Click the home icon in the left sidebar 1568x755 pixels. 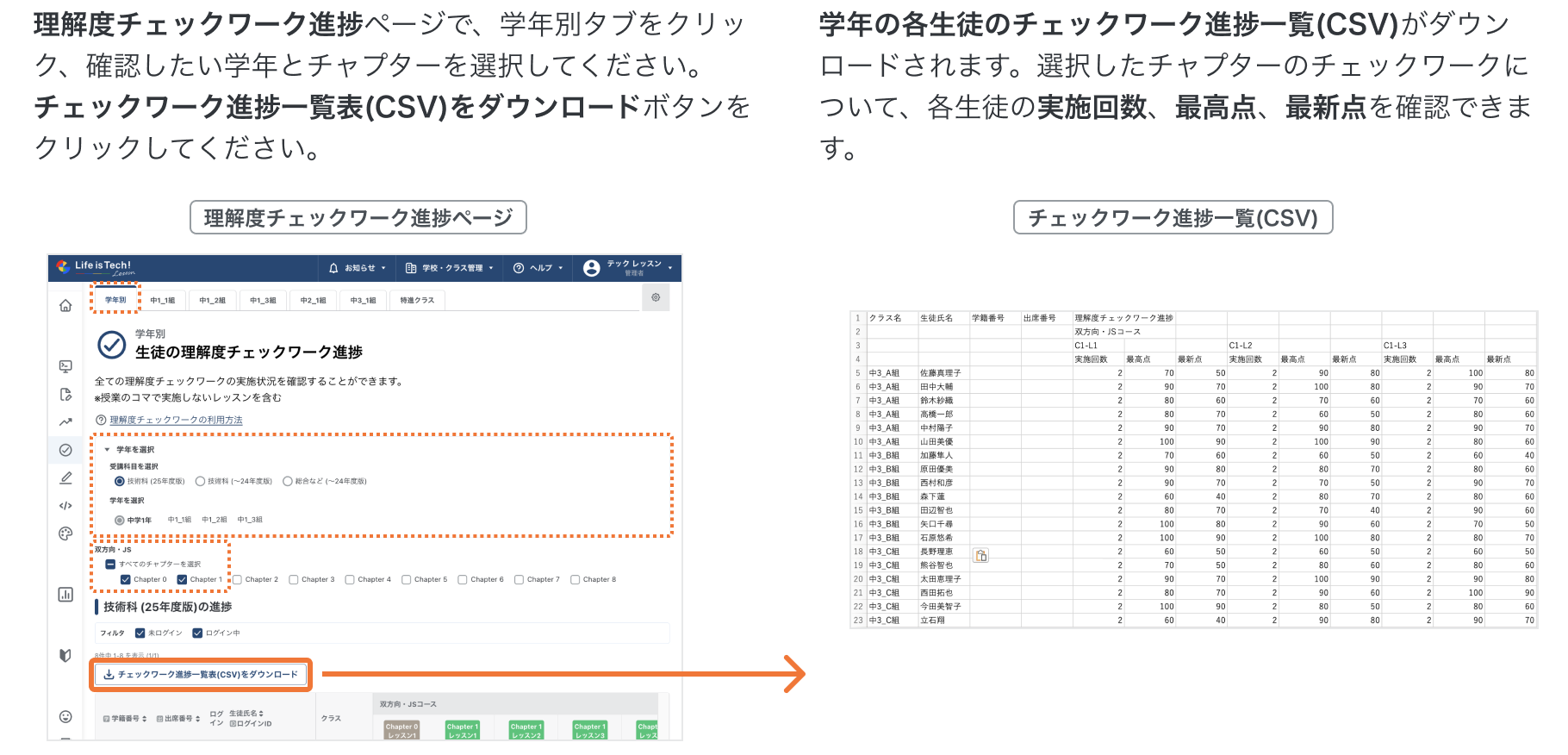coord(65,306)
